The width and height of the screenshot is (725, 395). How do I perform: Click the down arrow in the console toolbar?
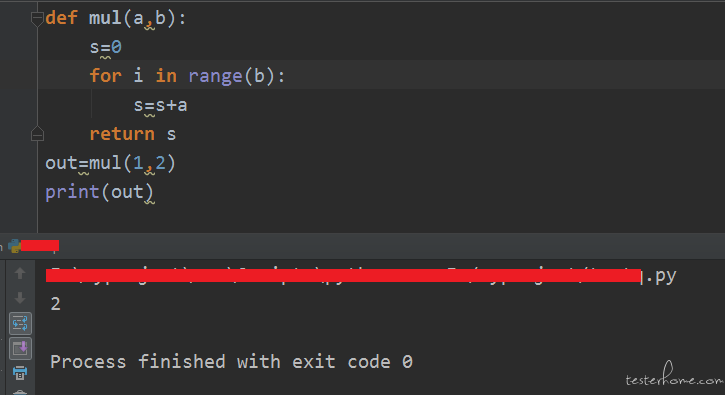pos(20,298)
